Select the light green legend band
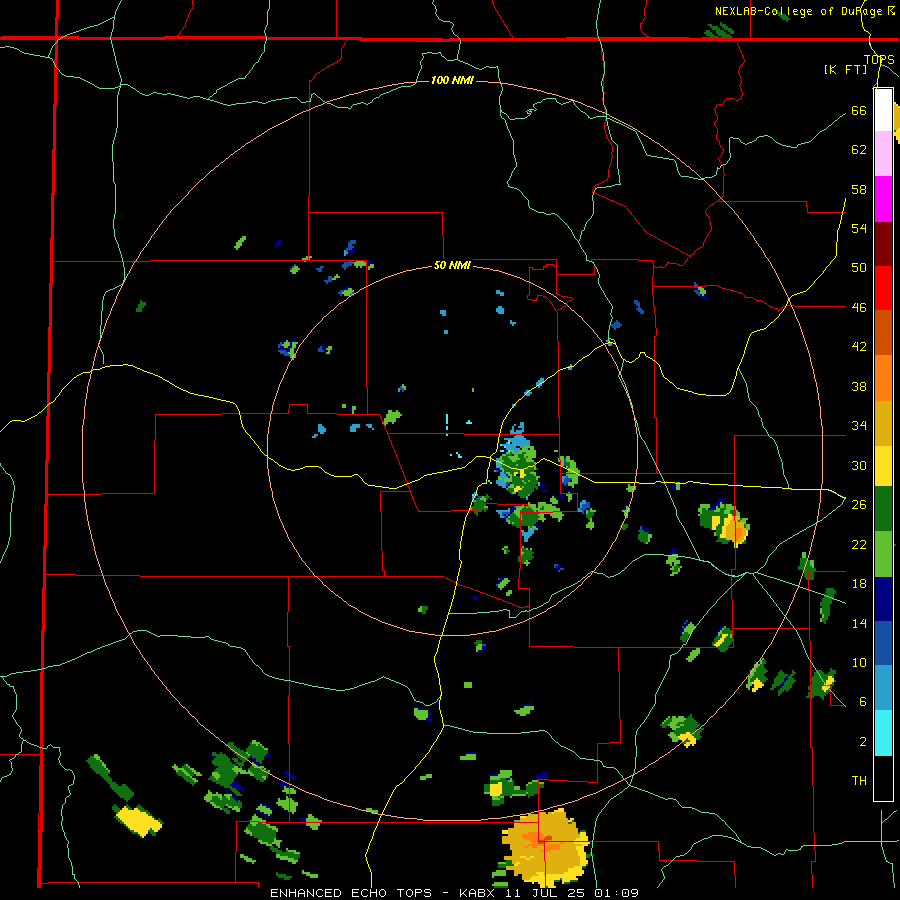Screen dimensions: 900x900 [x=883, y=554]
